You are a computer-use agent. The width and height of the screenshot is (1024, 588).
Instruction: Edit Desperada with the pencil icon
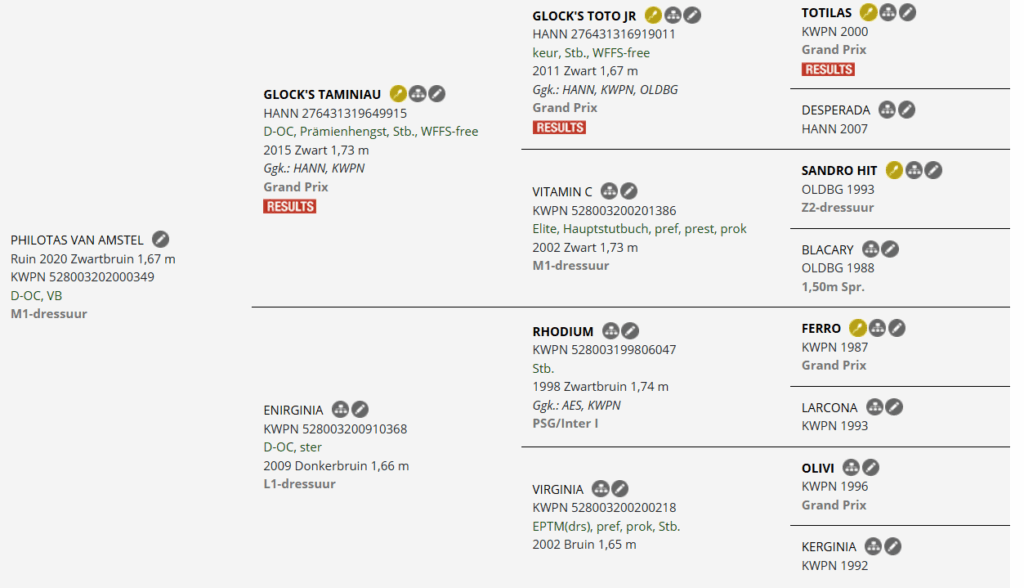click(906, 109)
